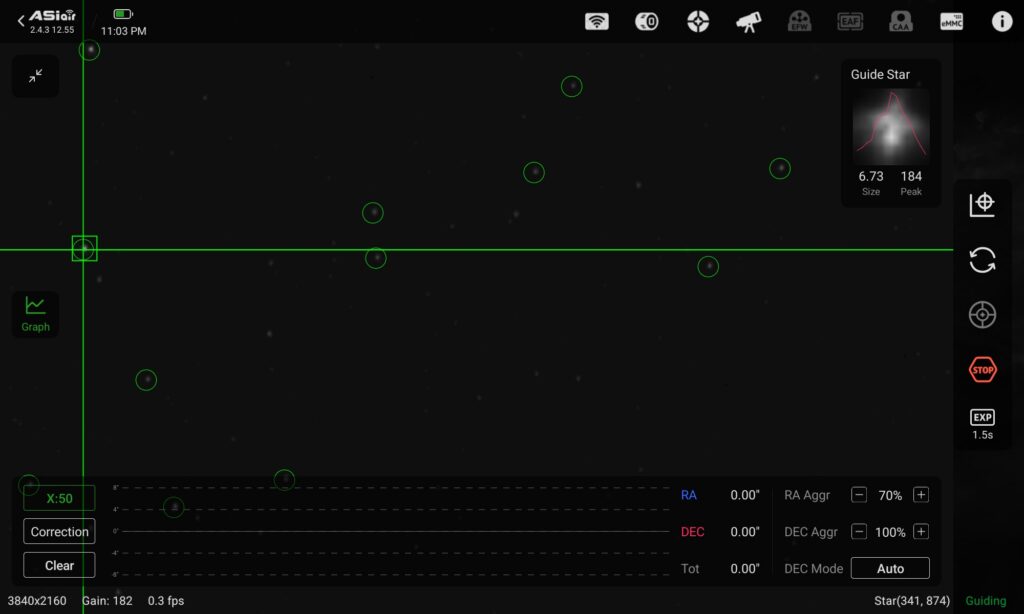1024x614 pixels.
Task: Go back using the ASIAIR arrow
Action: pos(21,20)
